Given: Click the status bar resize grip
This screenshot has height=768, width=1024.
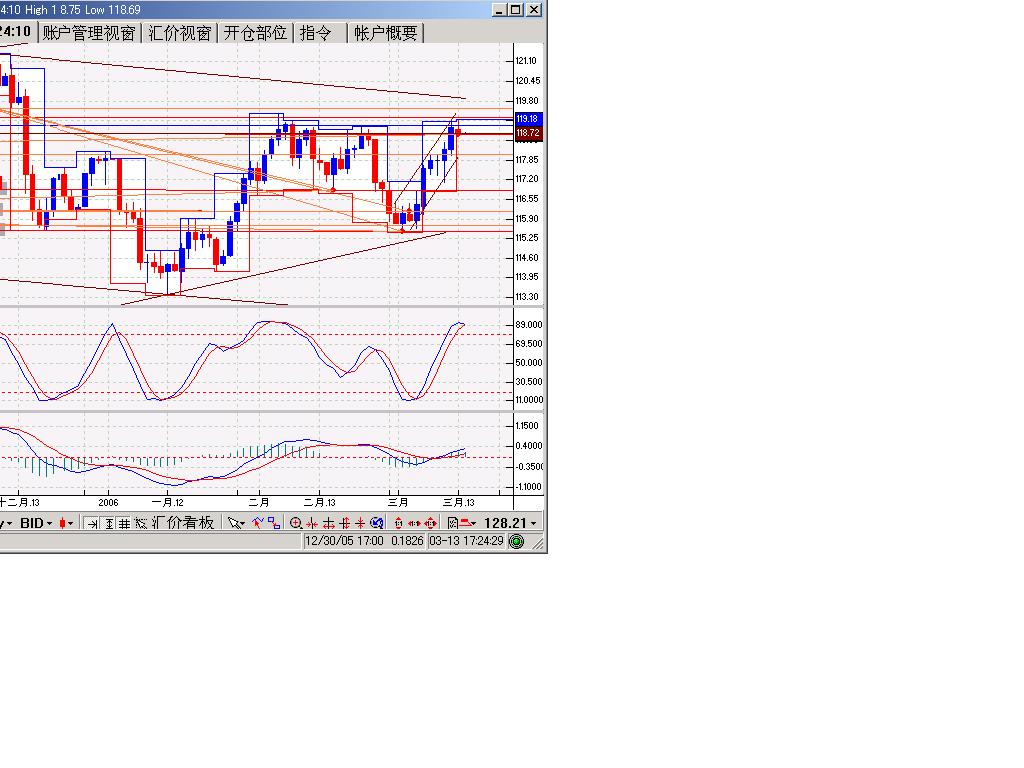Looking at the screenshot, I should [538, 543].
